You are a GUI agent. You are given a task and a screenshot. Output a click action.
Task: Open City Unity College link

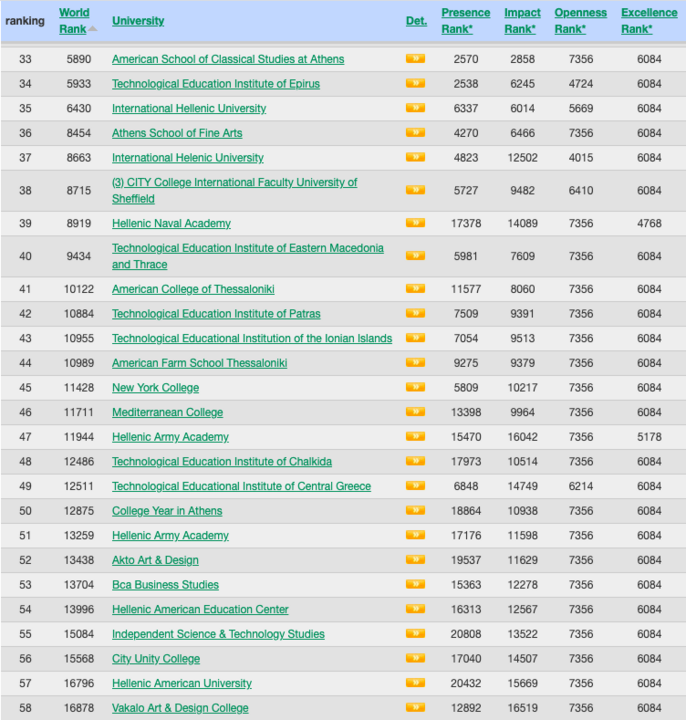click(x=156, y=659)
